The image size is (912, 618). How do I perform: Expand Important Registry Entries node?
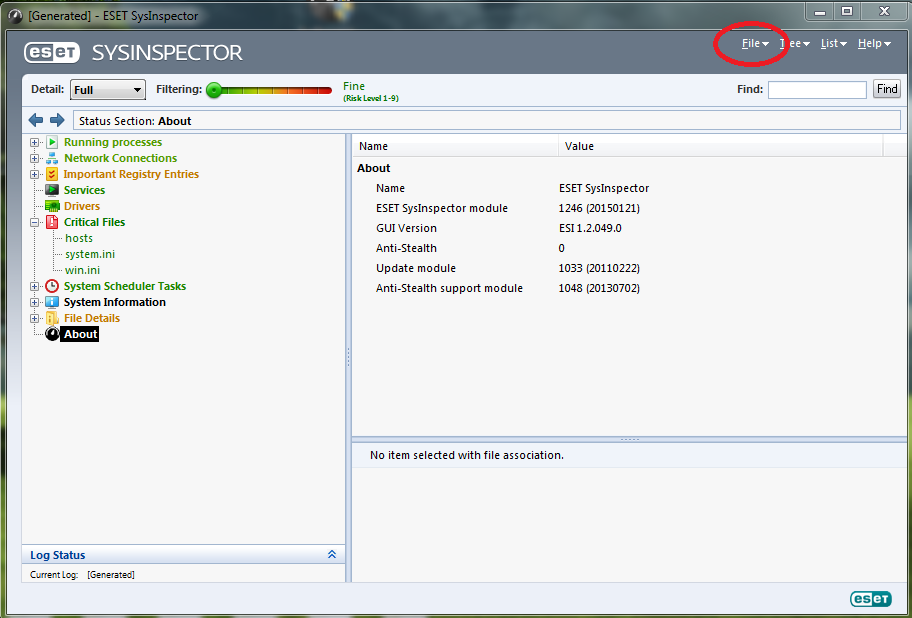(34, 174)
